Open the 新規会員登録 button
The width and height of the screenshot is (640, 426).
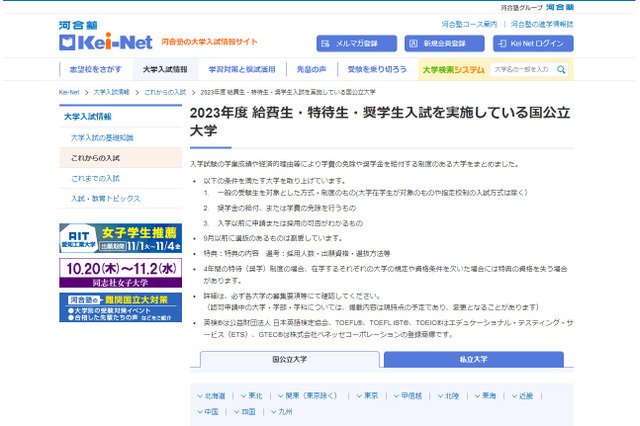[x=444, y=44]
